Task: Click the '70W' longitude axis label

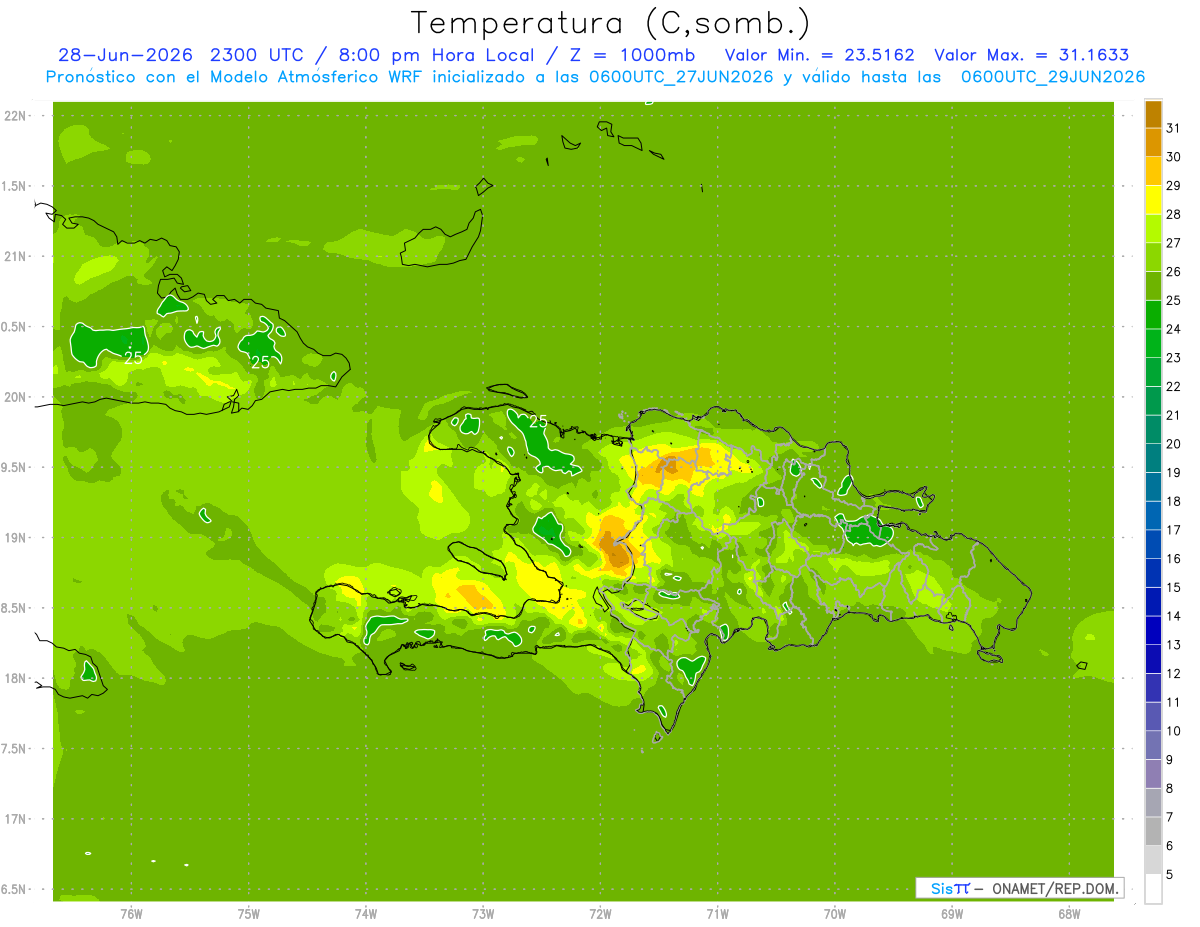Action: point(835,914)
